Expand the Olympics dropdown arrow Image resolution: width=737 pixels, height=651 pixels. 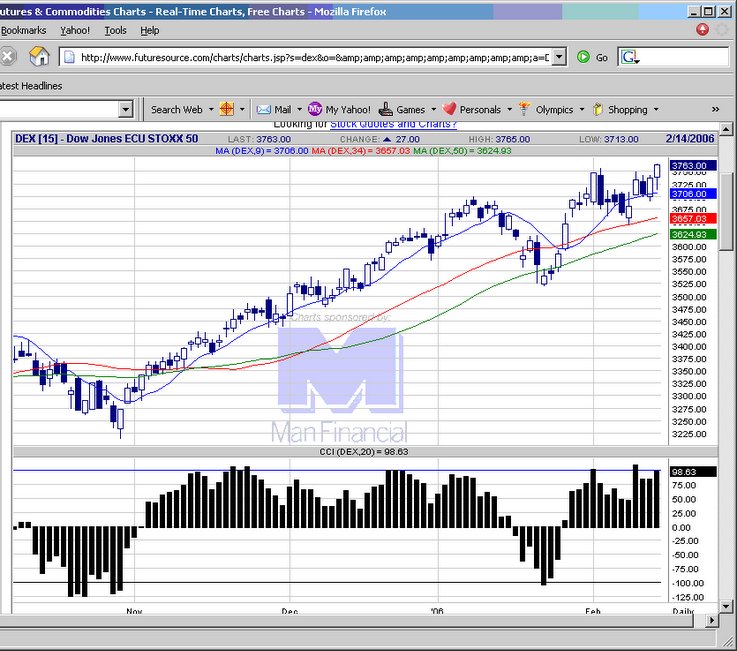[582, 110]
